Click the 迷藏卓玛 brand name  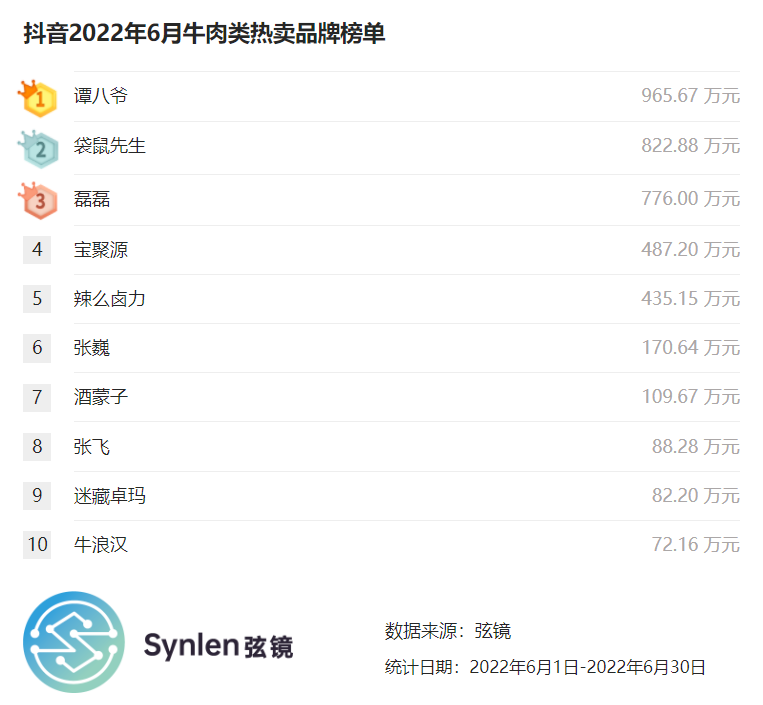pos(110,495)
